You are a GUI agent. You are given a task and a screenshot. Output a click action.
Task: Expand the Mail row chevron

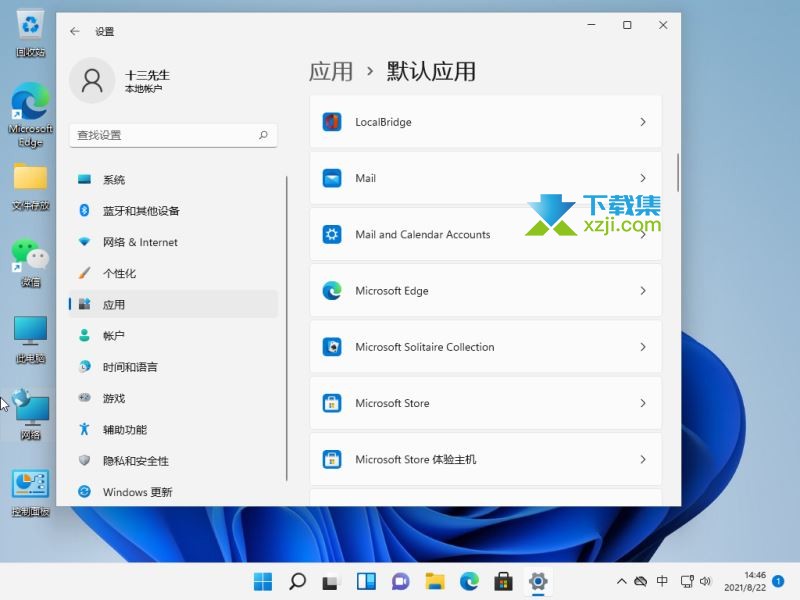643,178
